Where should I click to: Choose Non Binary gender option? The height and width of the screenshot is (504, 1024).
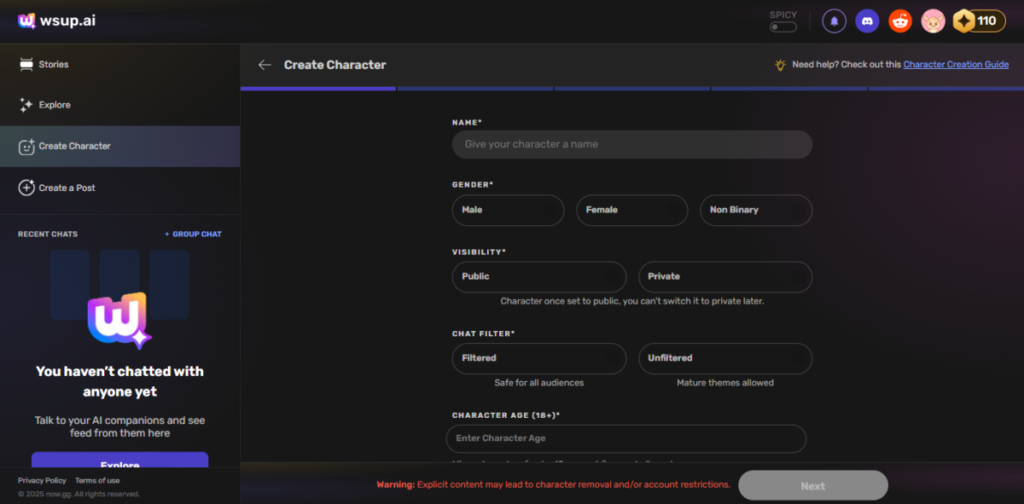click(756, 210)
